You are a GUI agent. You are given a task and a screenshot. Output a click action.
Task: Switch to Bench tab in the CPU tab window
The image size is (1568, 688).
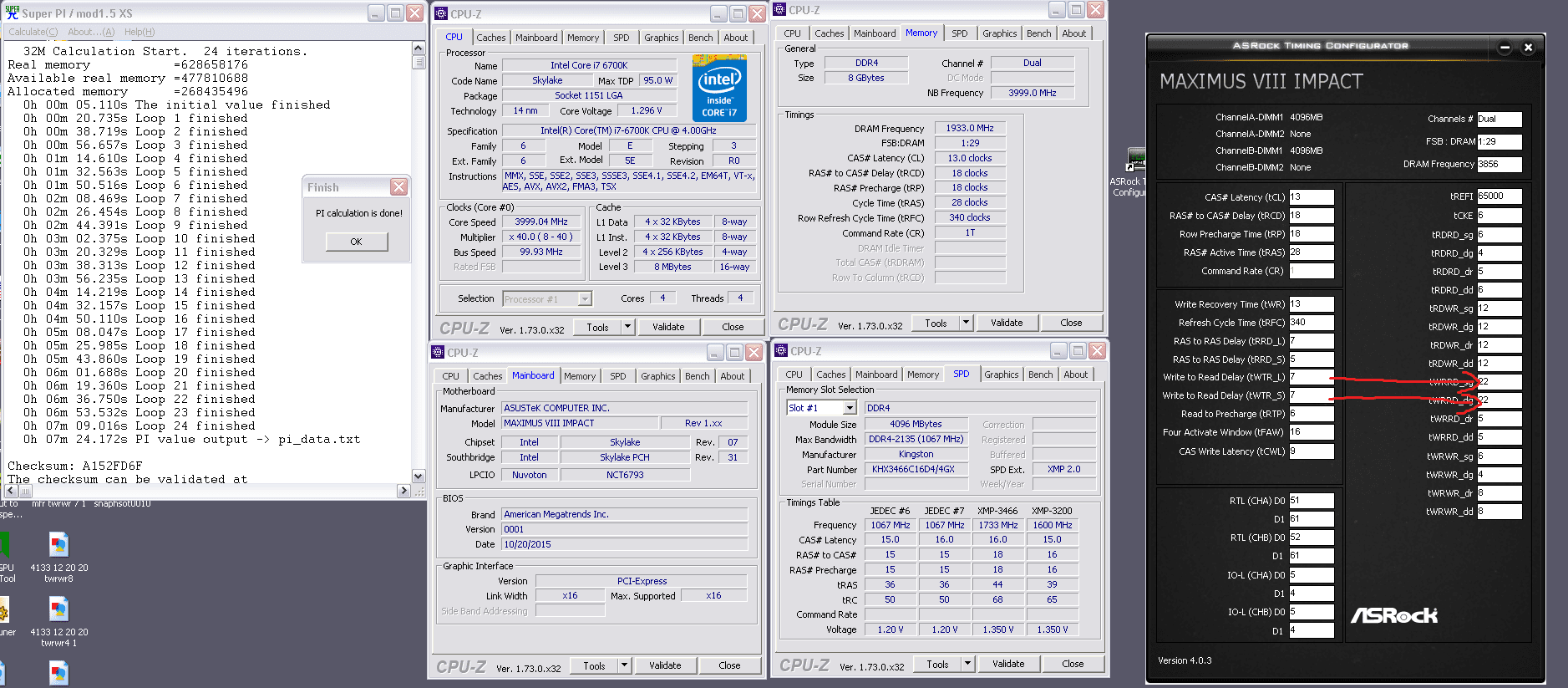[701, 38]
